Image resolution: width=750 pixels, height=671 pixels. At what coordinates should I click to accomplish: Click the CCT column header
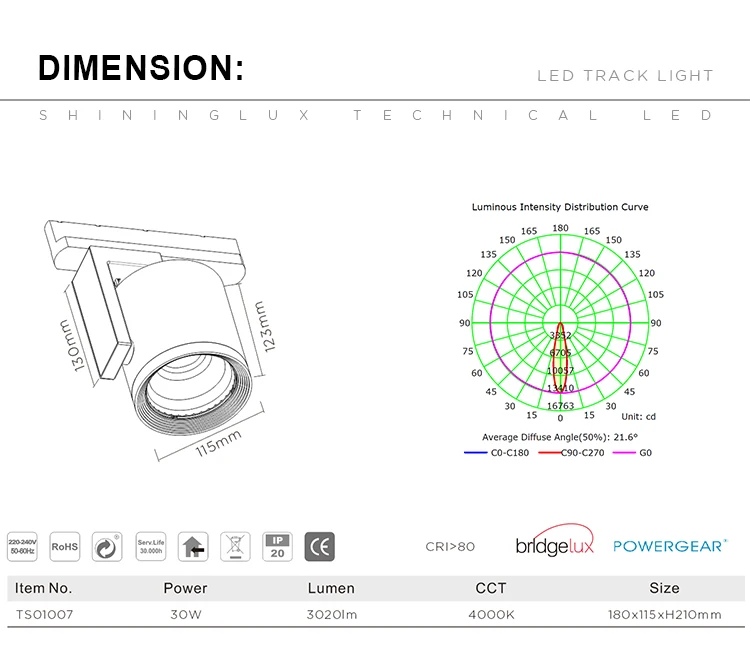491,588
